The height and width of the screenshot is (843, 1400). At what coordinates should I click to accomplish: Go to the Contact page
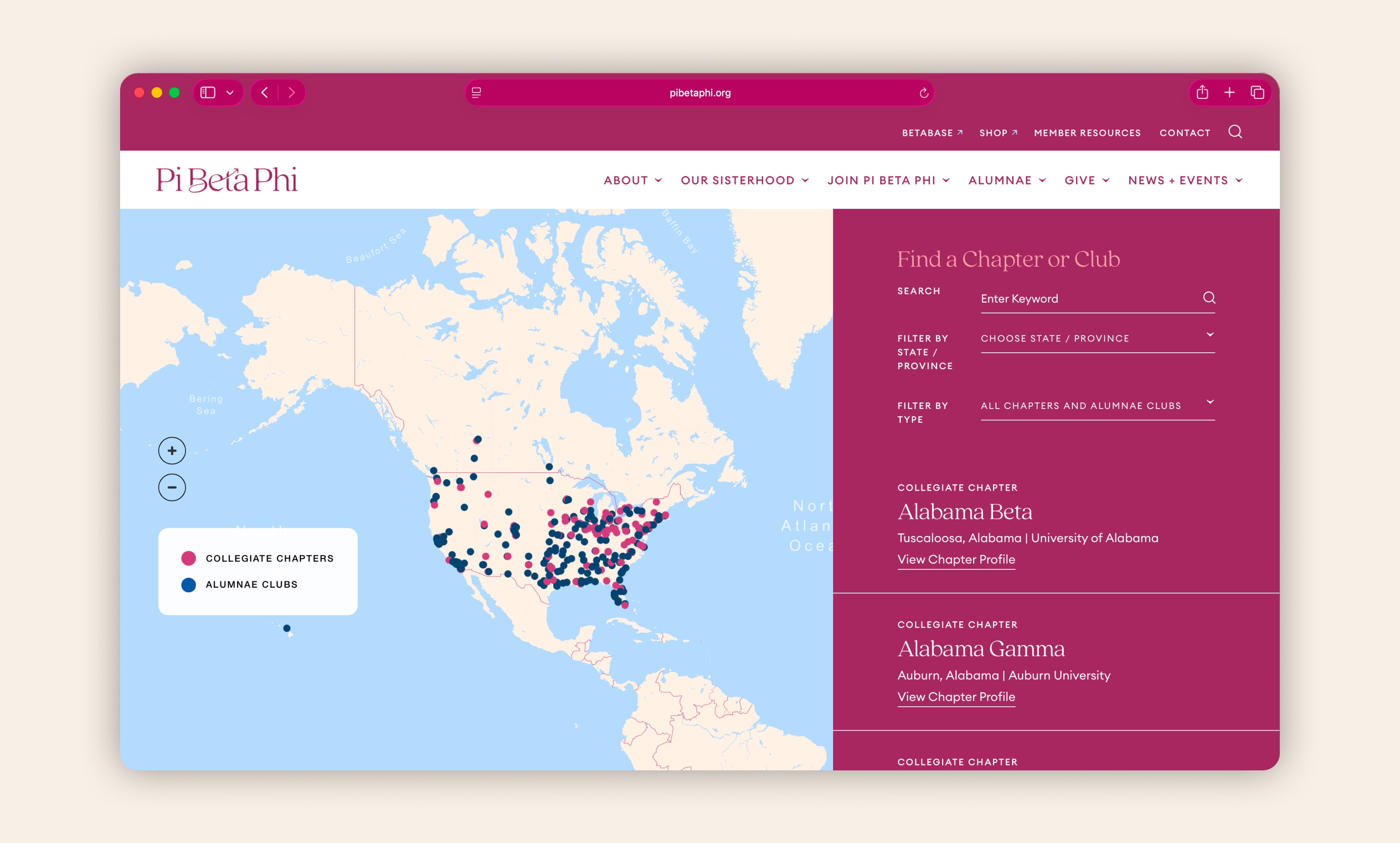1184,133
